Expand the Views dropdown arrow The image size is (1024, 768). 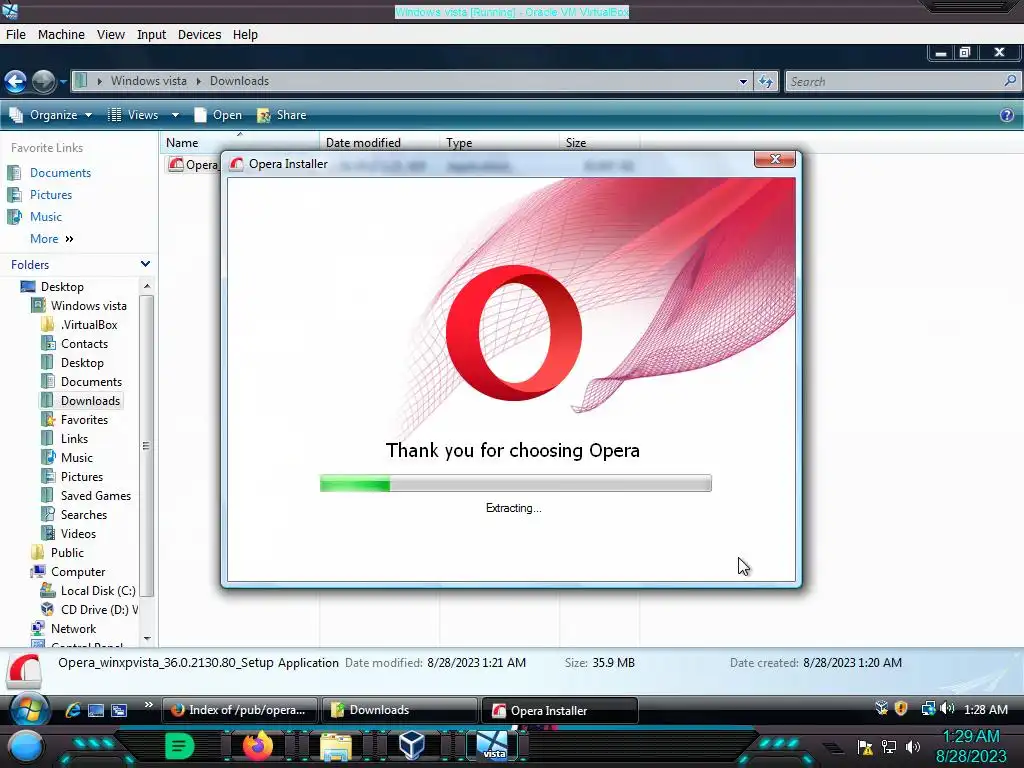[x=175, y=116]
